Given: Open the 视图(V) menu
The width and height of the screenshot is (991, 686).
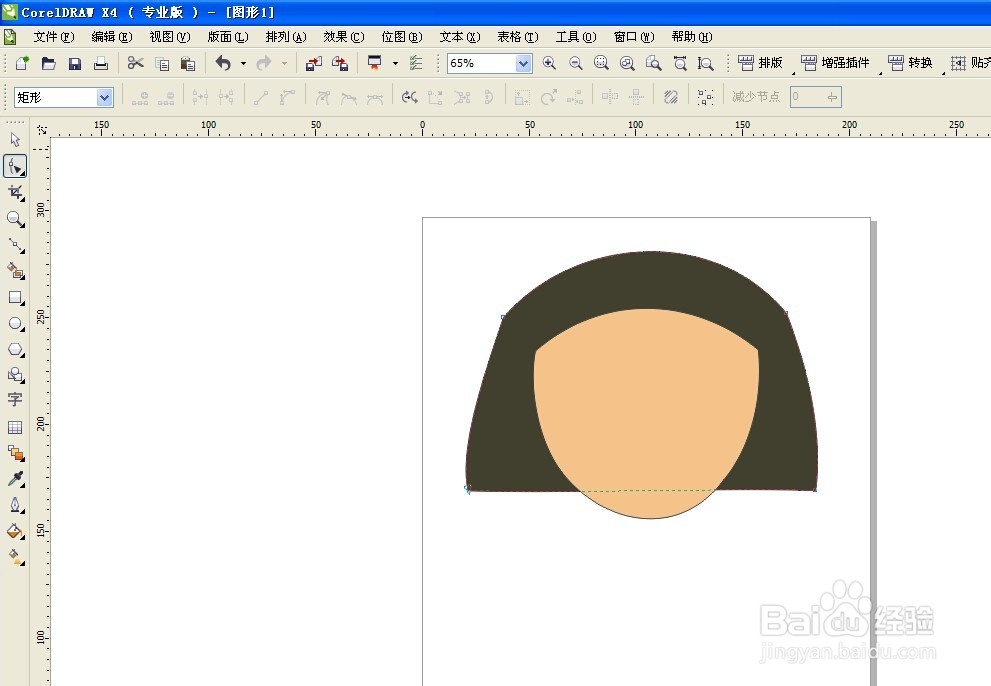Looking at the screenshot, I should pyautogui.click(x=170, y=37).
